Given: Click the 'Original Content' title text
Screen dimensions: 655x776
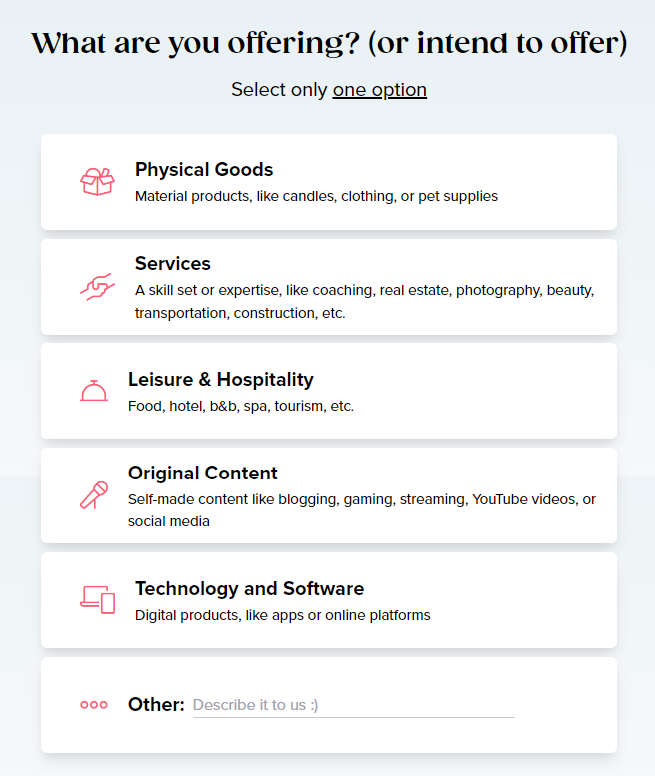Looking at the screenshot, I should point(203,473).
